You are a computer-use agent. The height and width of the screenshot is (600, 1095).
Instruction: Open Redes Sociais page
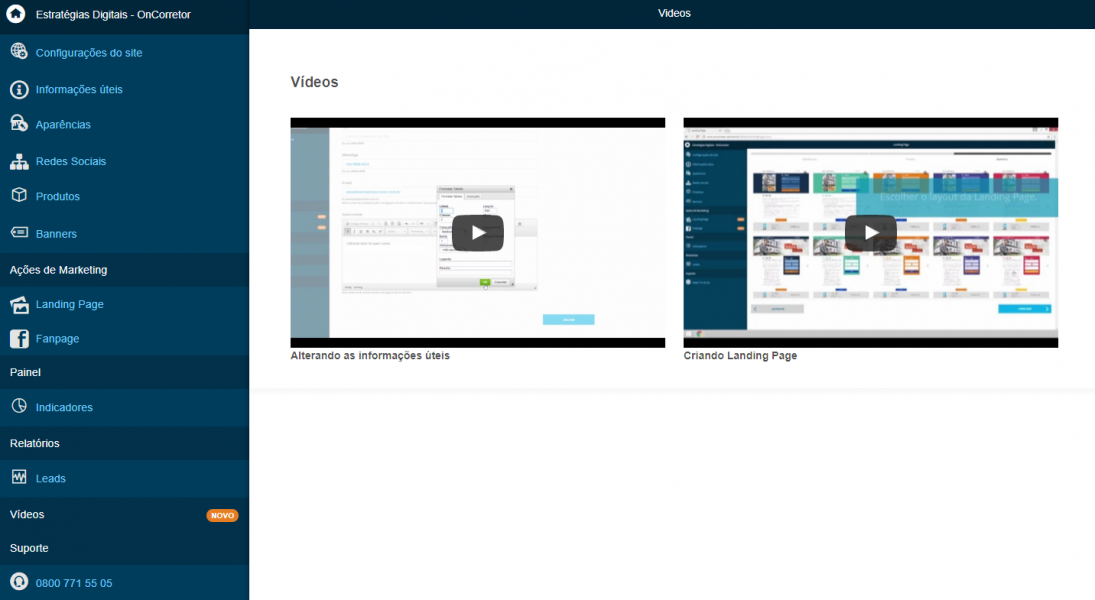click(x=71, y=161)
